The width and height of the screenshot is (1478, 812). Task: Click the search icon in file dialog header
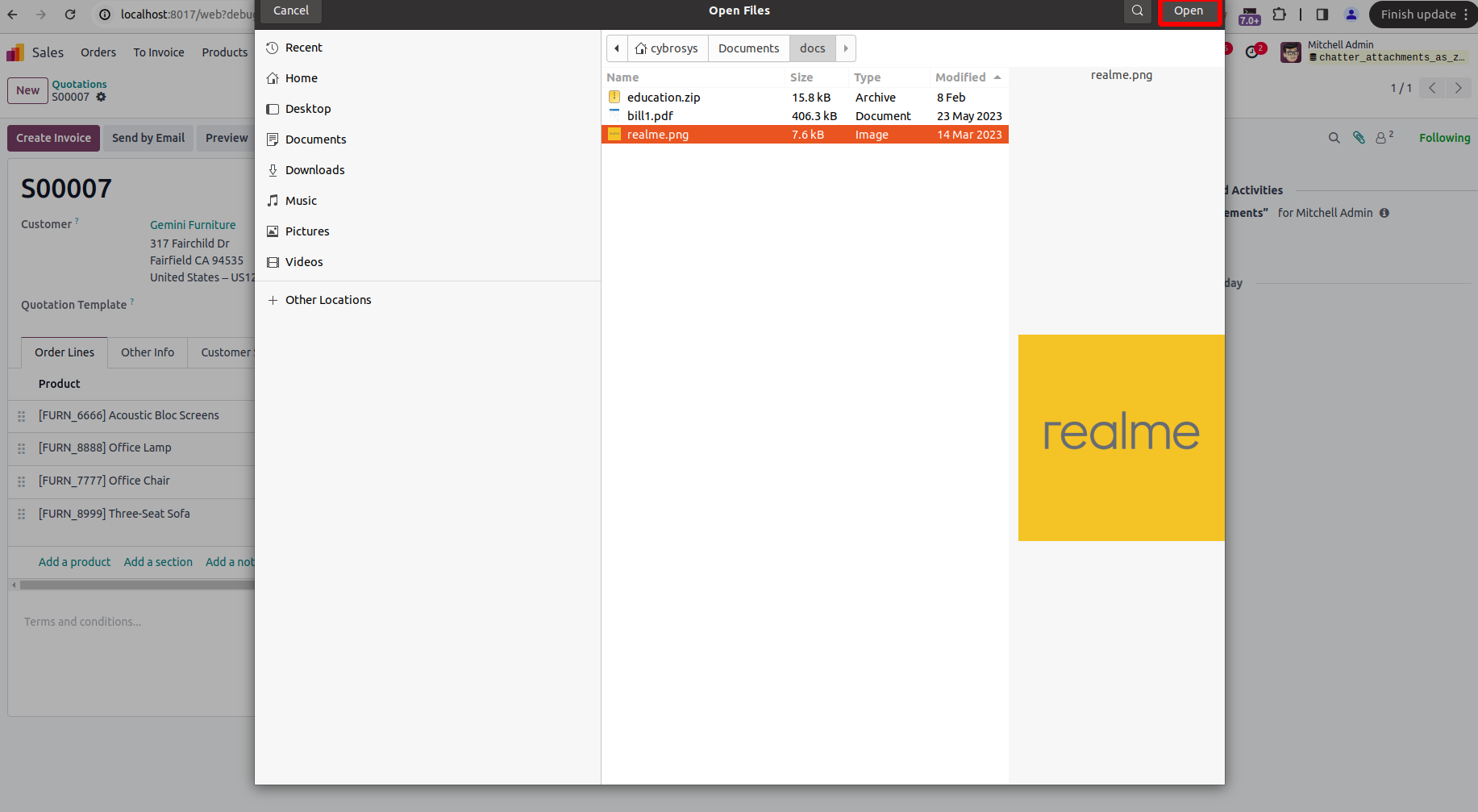coord(1137,11)
